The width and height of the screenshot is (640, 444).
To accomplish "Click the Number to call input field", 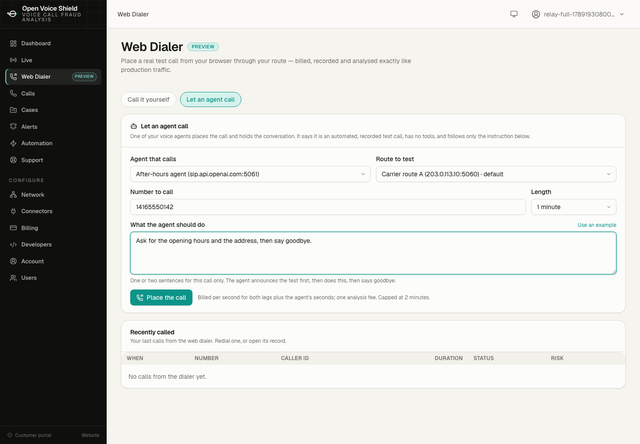I will pyautogui.click(x=328, y=207).
